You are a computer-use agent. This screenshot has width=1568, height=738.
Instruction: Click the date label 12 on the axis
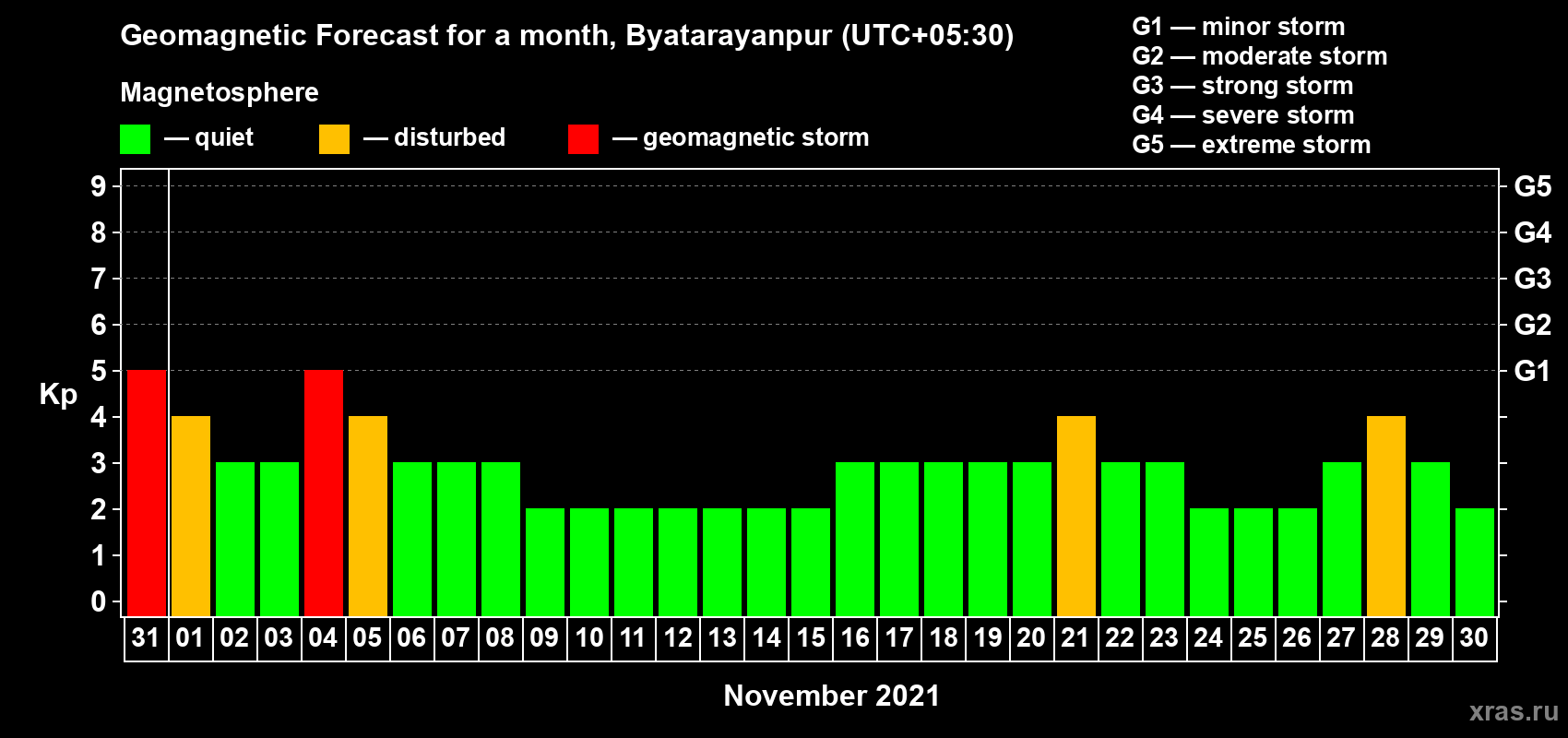click(x=677, y=637)
